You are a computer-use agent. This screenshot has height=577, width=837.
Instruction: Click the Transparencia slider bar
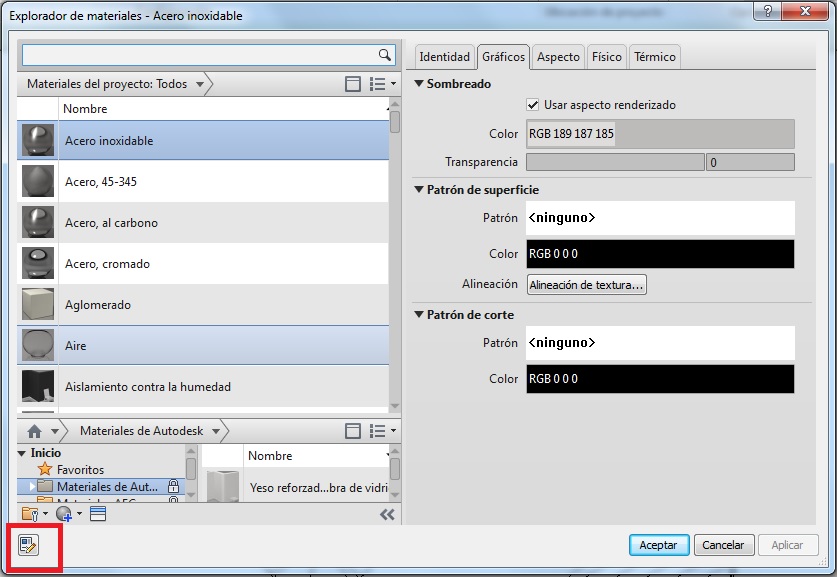coord(614,162)
